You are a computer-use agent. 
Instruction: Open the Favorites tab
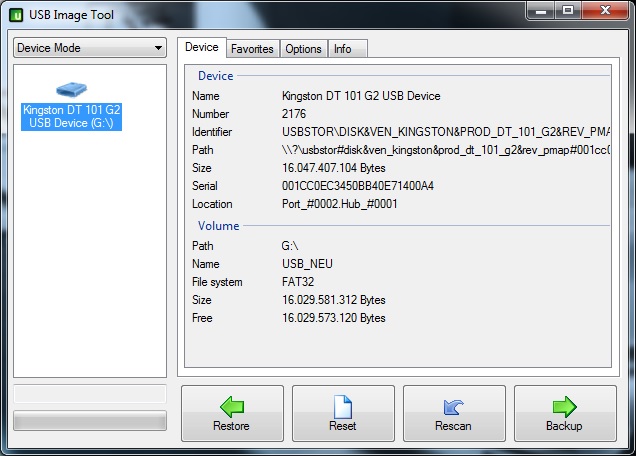click(x=252, y=49)
